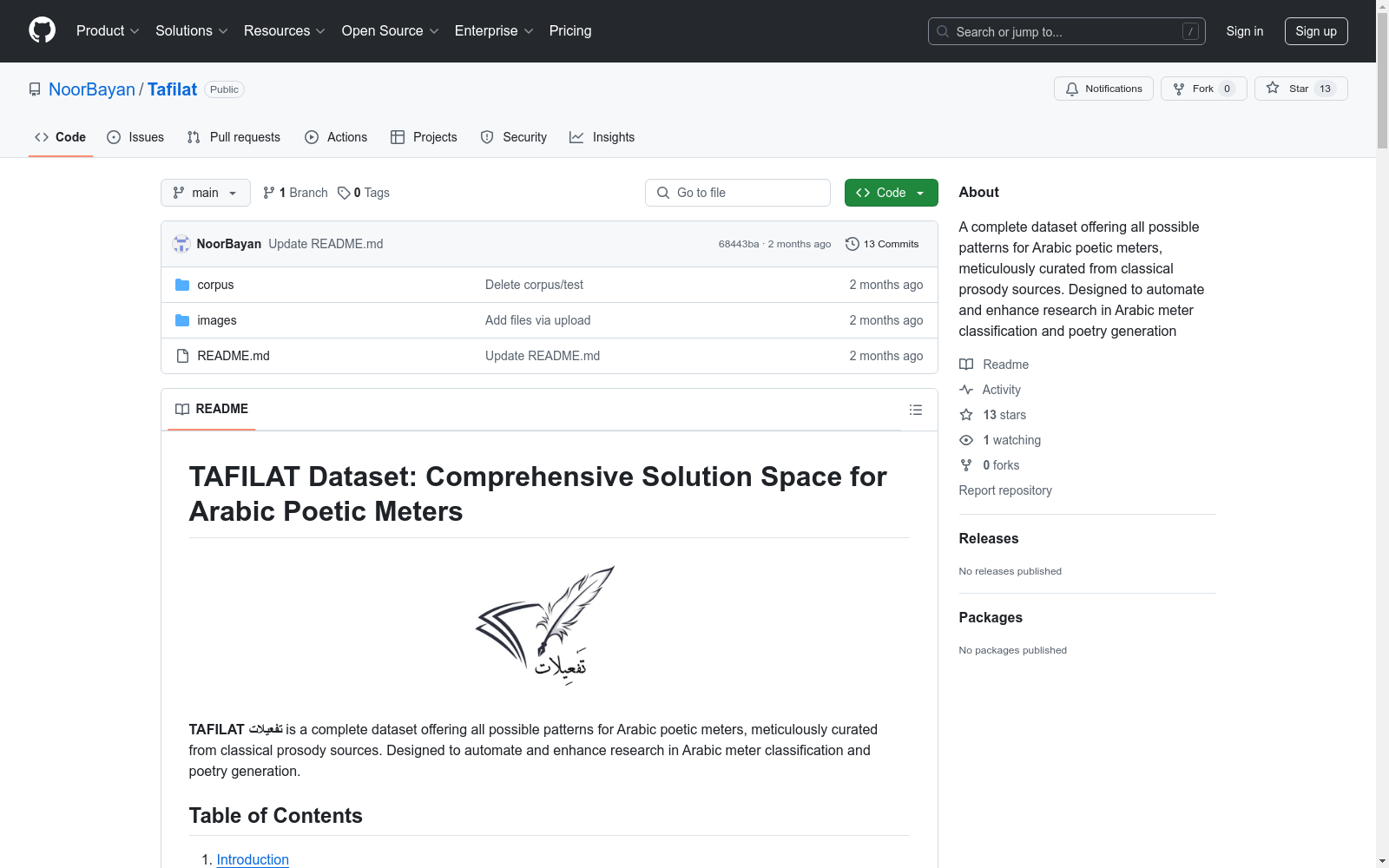Star the Tafilat repository
Image resolution: width=1389 pixels, height=868 pixels.
(1300, 89)
